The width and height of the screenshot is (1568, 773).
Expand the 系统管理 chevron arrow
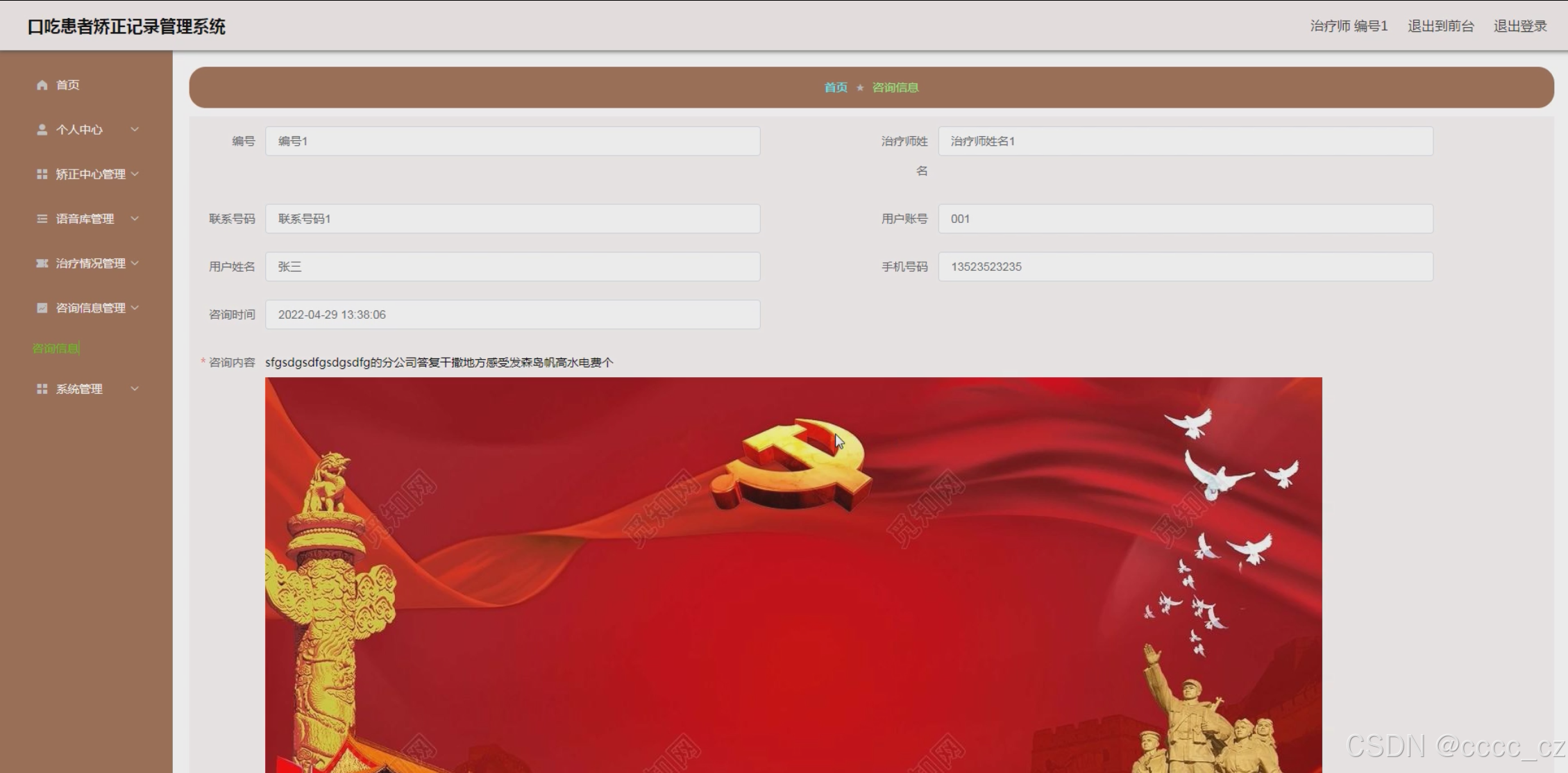pyautogui.click(x=135, y=389)
